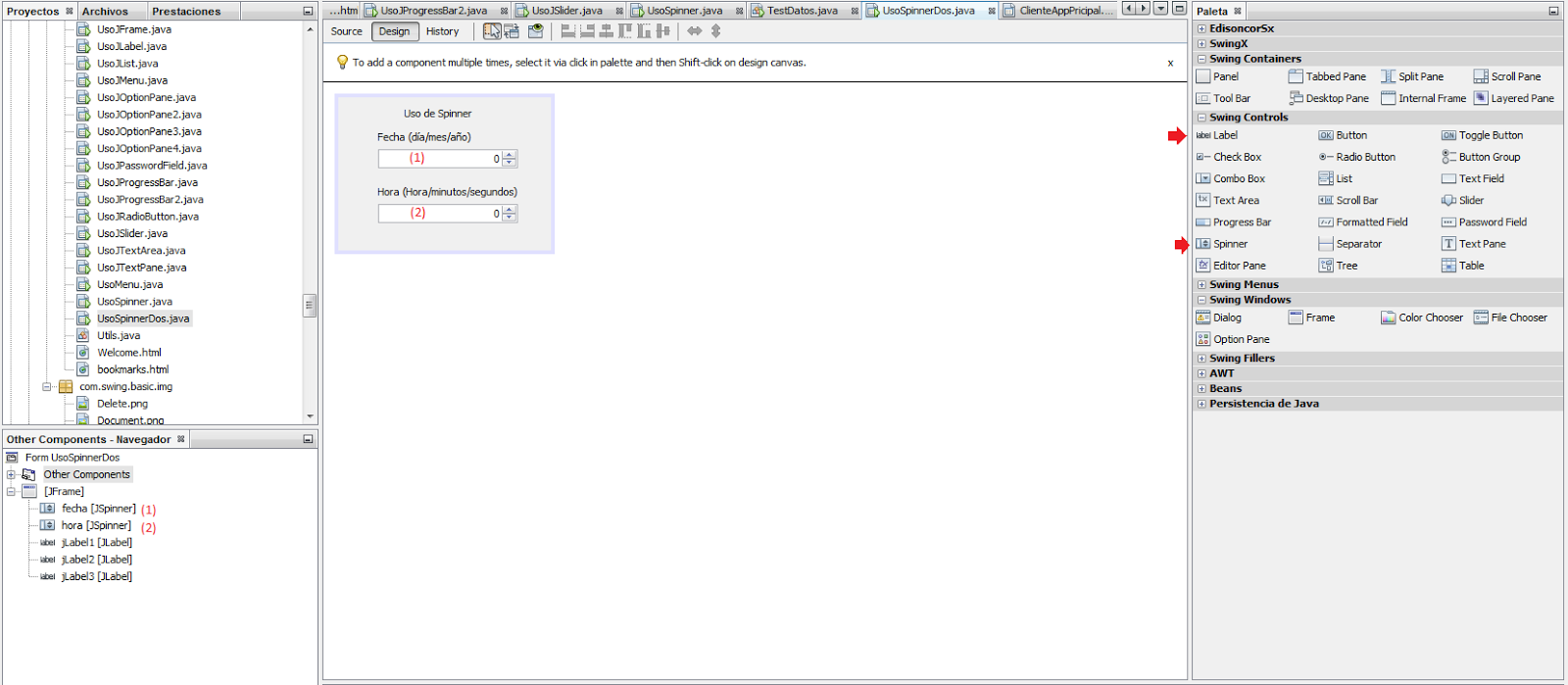Expand EdisoncorSx palette category

(1201, 28)
